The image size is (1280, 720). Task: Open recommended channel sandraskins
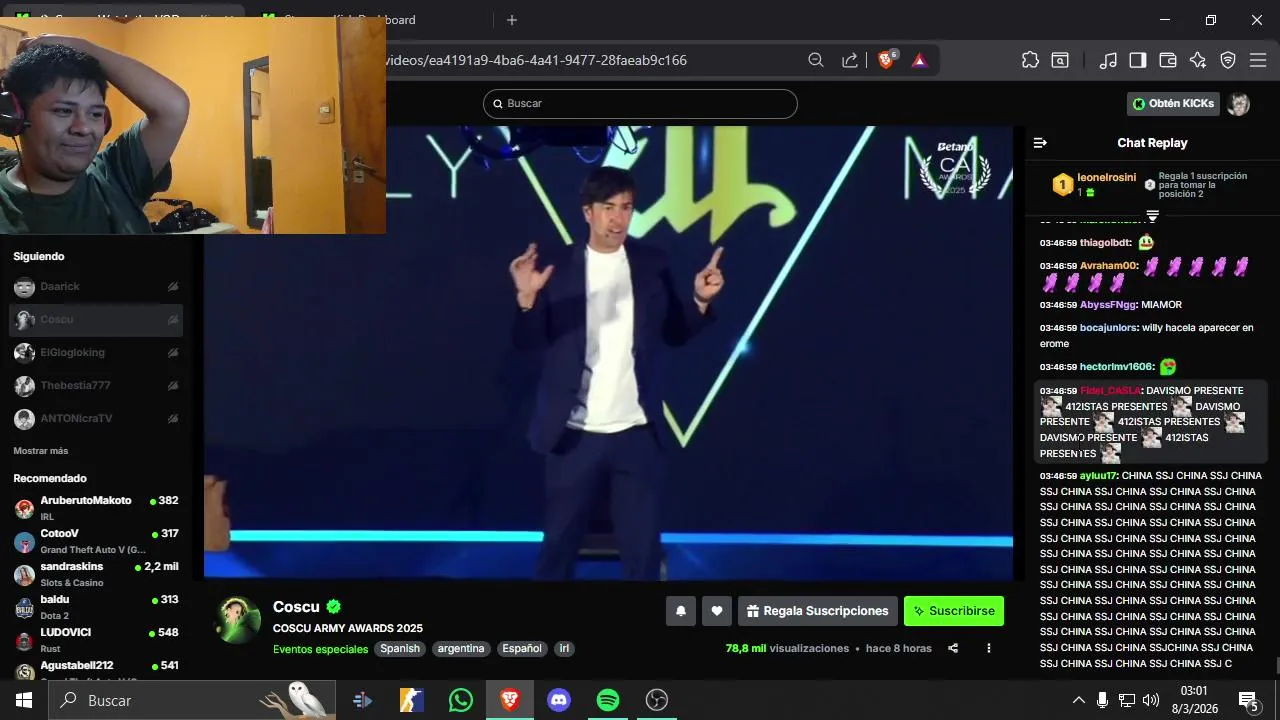click(96, 574)
